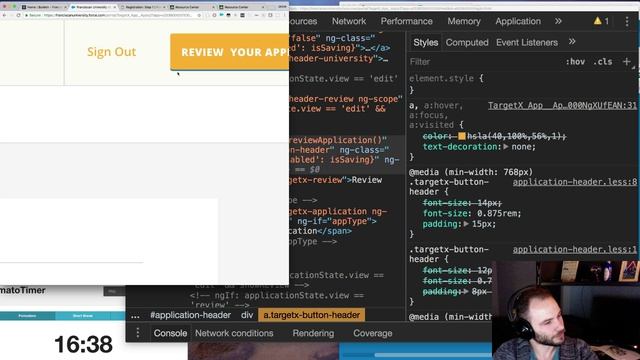Select the div breadcrumb element
Image resolution: width=640 pixels, height=360 pixels.
[x=247, y=315]
